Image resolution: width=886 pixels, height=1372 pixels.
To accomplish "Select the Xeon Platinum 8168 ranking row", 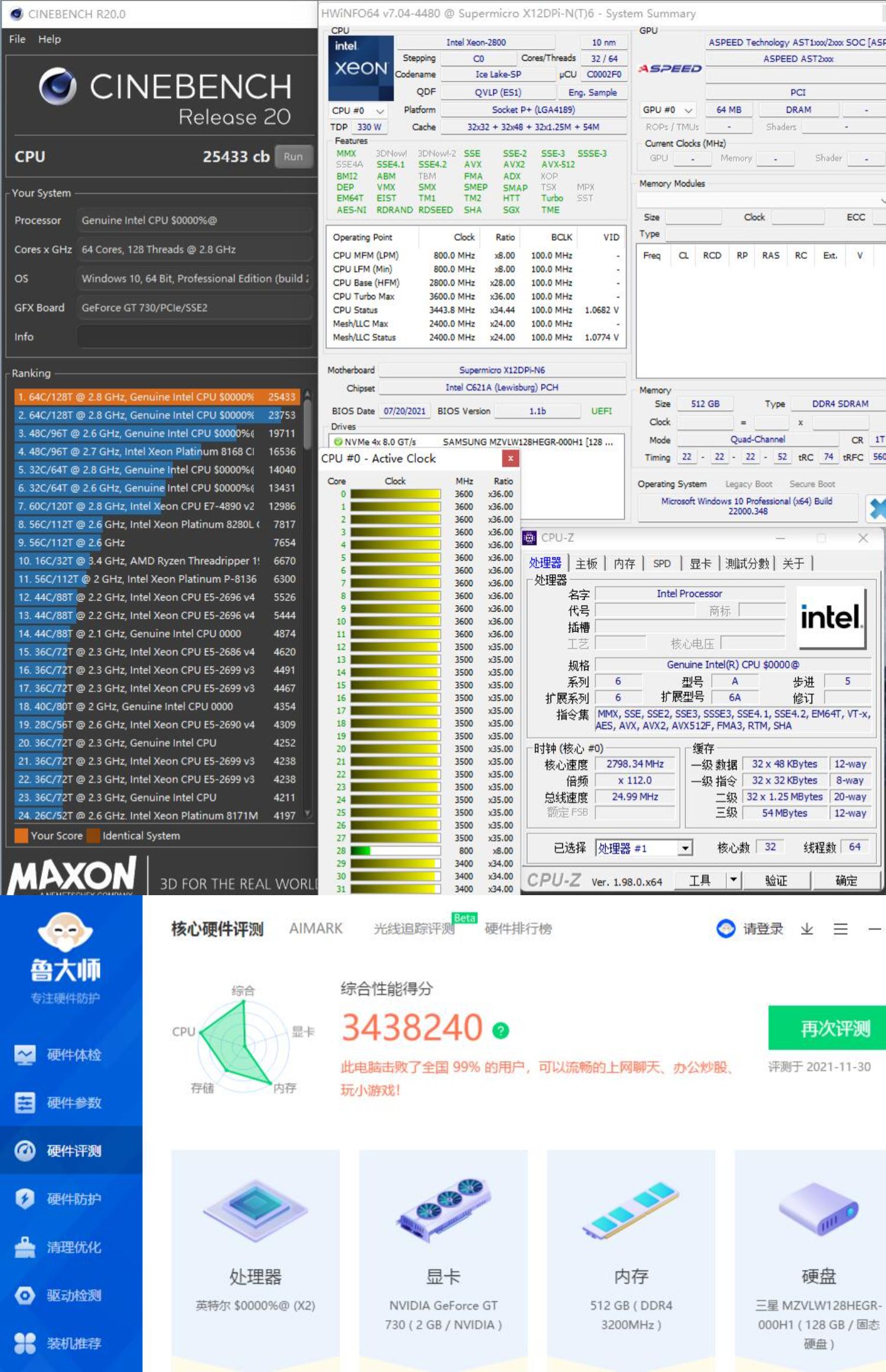I will pyautogui.click(x=157, y=451).
